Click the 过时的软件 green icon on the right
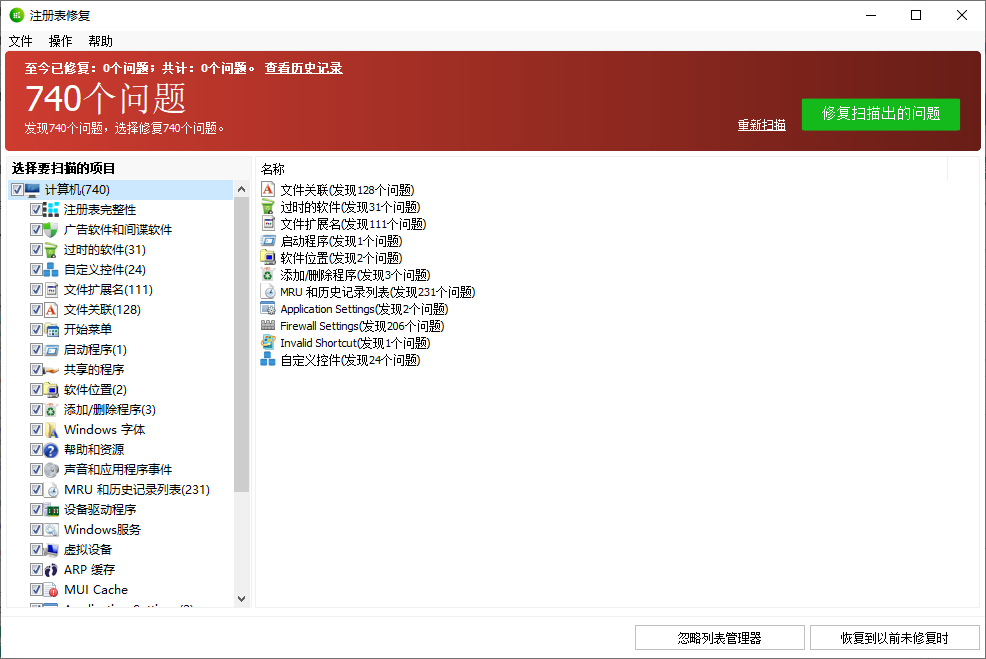The height and width of the screenshot is (659, 986). click(266, 206)
